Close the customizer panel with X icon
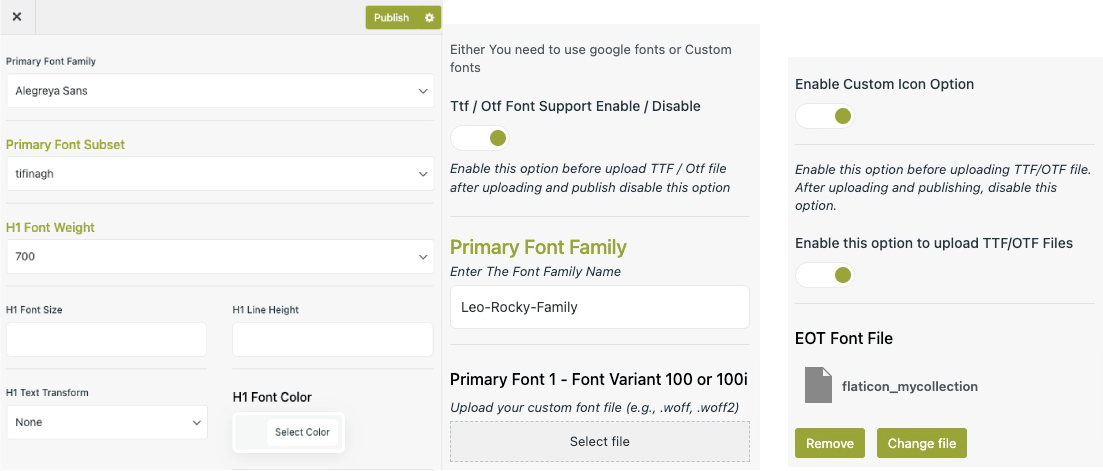 pos(17,17)
